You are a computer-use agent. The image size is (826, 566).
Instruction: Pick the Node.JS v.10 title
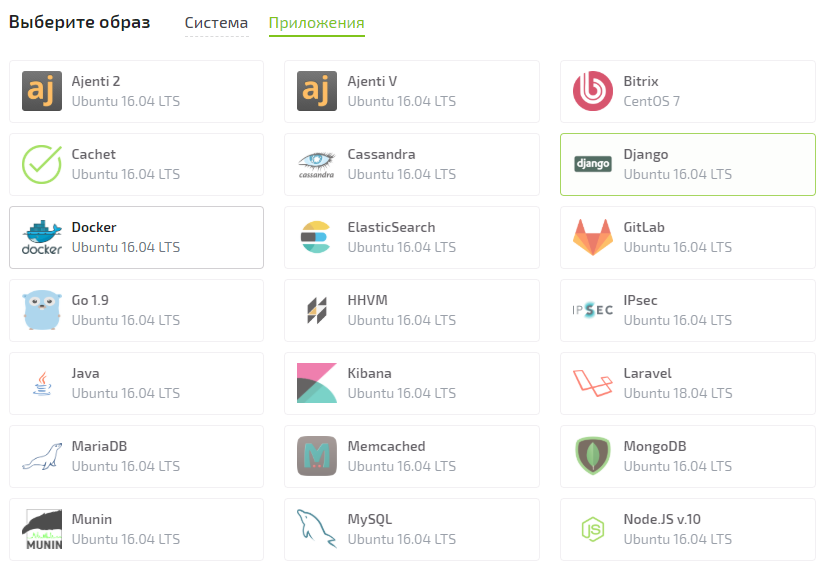pos(662,519)
